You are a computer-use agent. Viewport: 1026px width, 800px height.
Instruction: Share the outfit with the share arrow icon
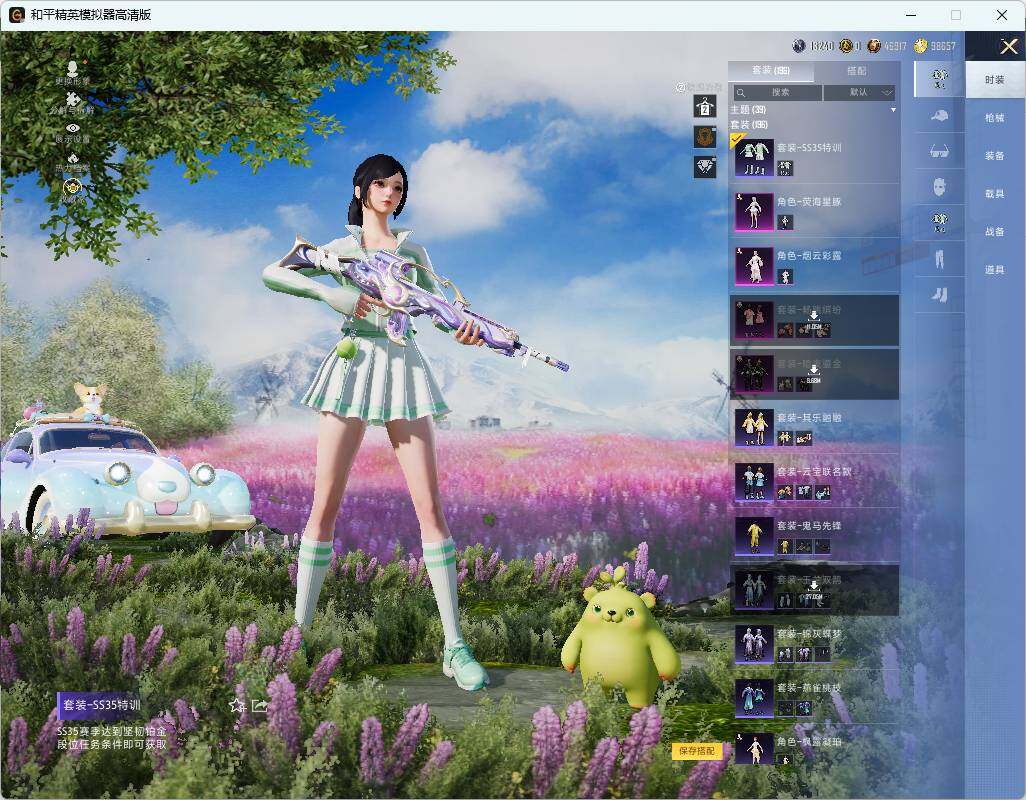(260, 705)
